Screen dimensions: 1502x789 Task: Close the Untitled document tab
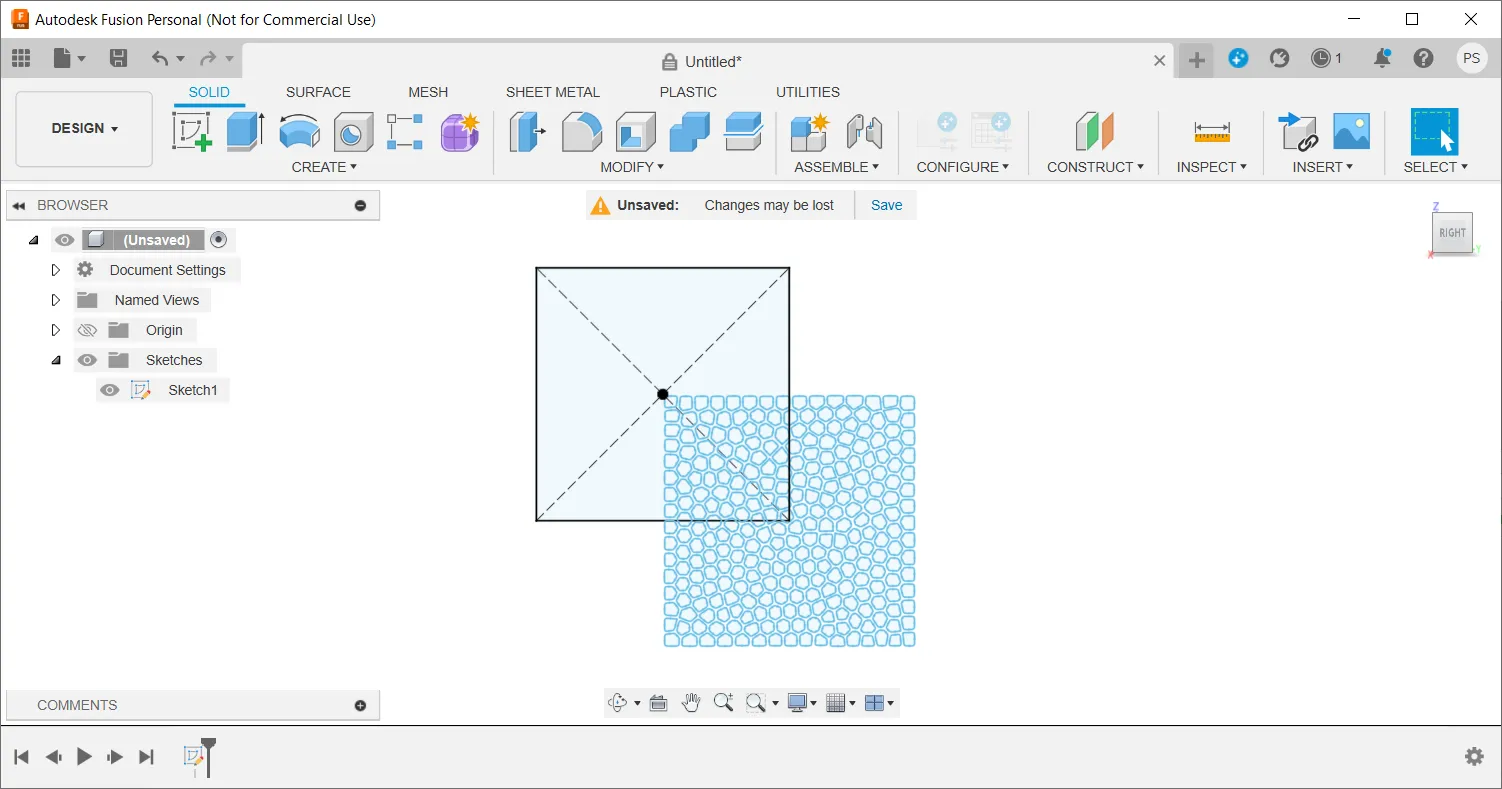[1160, 61]
